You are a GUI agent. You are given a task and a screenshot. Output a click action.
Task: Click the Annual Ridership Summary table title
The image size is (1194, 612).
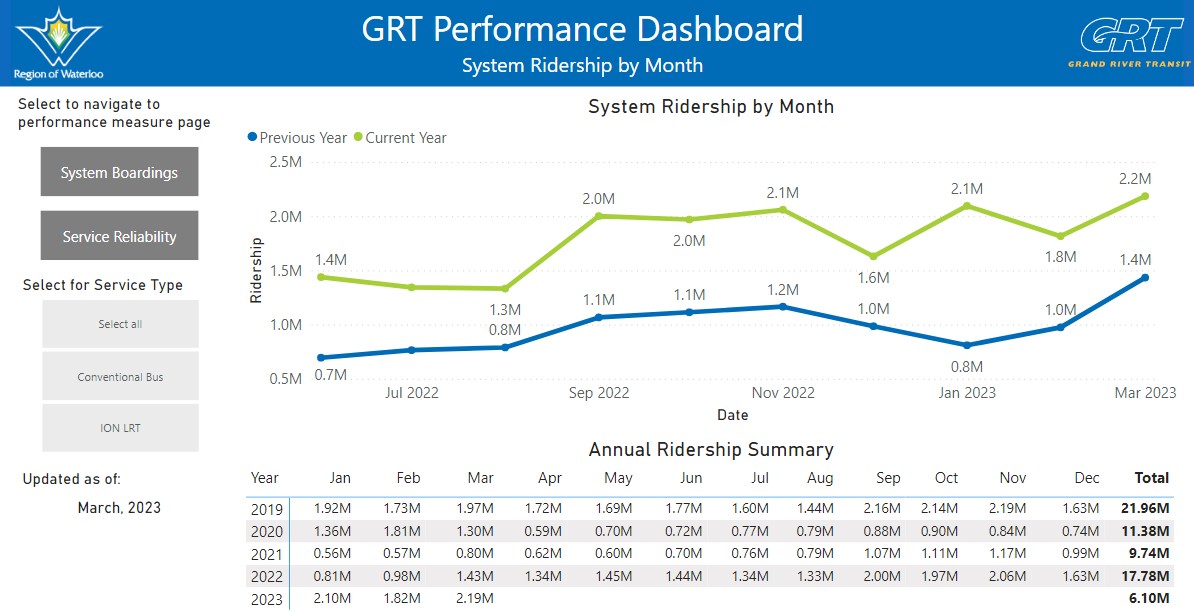711,450
